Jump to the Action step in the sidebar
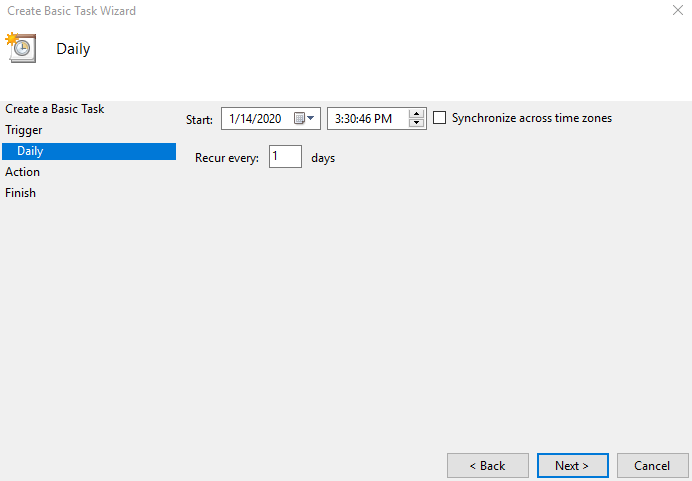Viewport: 692px width, 481px height. pos(23,172)
